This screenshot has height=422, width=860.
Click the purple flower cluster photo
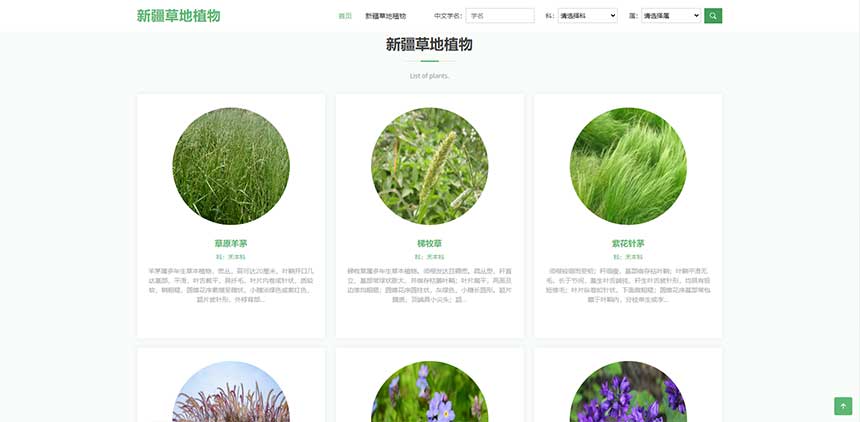[628, 392]
